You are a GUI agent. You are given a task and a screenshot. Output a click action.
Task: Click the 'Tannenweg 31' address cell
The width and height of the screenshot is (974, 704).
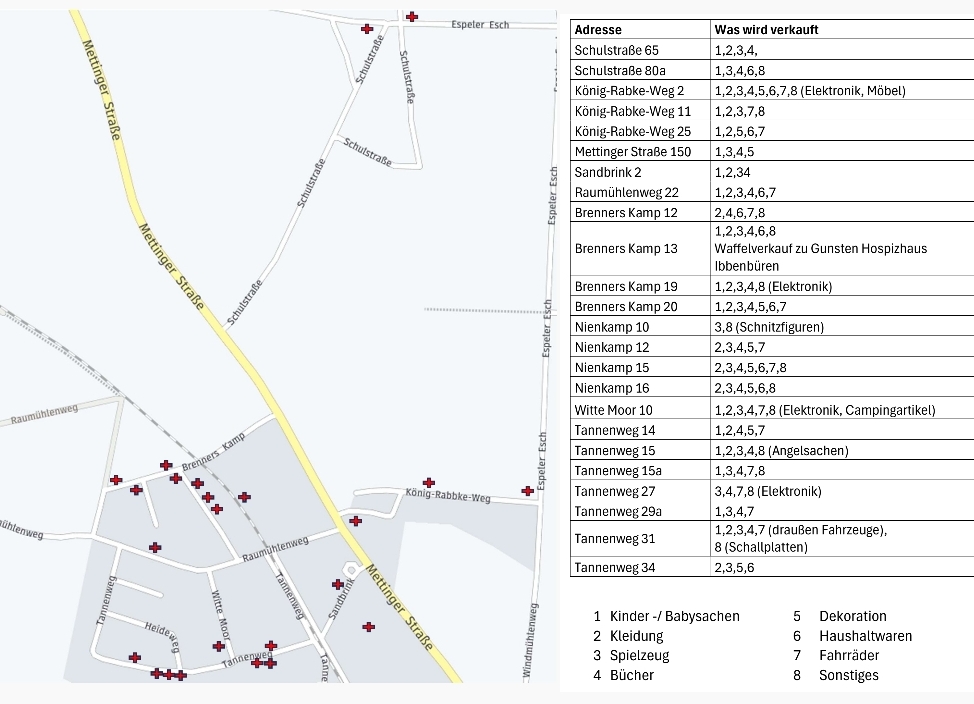[x=640, y=539]
